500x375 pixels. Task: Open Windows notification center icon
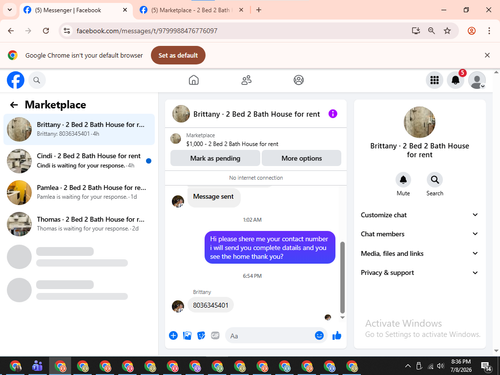point(486,366)
